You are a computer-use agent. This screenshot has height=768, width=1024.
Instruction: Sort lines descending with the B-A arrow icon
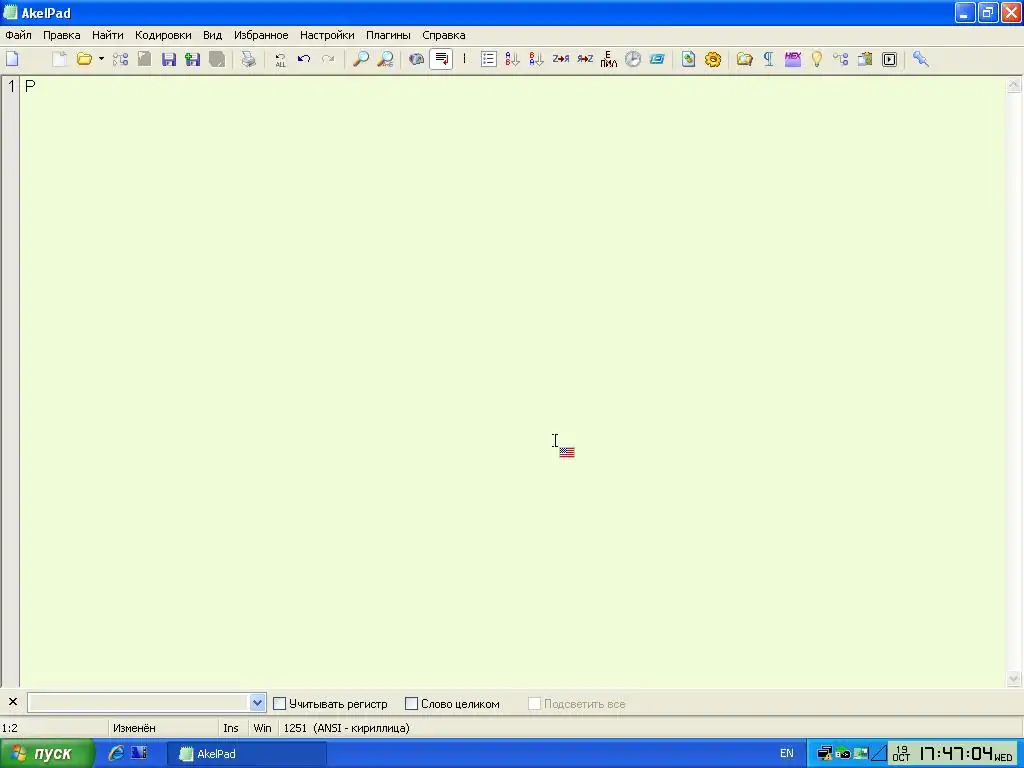point(536,59)
